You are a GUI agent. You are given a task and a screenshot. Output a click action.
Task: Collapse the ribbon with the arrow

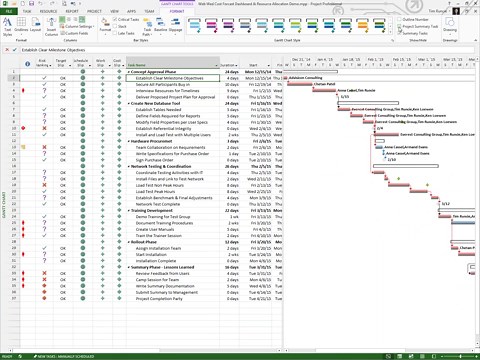coord(475,40)
